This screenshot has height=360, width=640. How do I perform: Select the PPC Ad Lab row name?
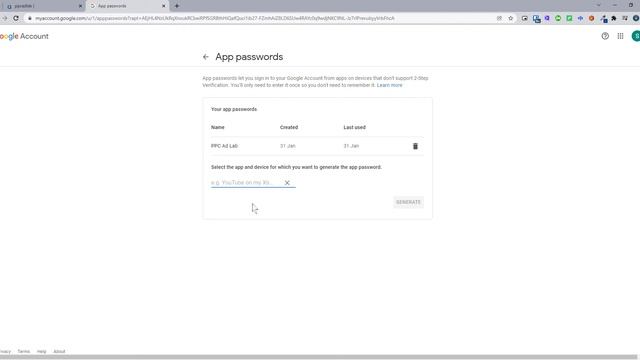tap(224, 146)
